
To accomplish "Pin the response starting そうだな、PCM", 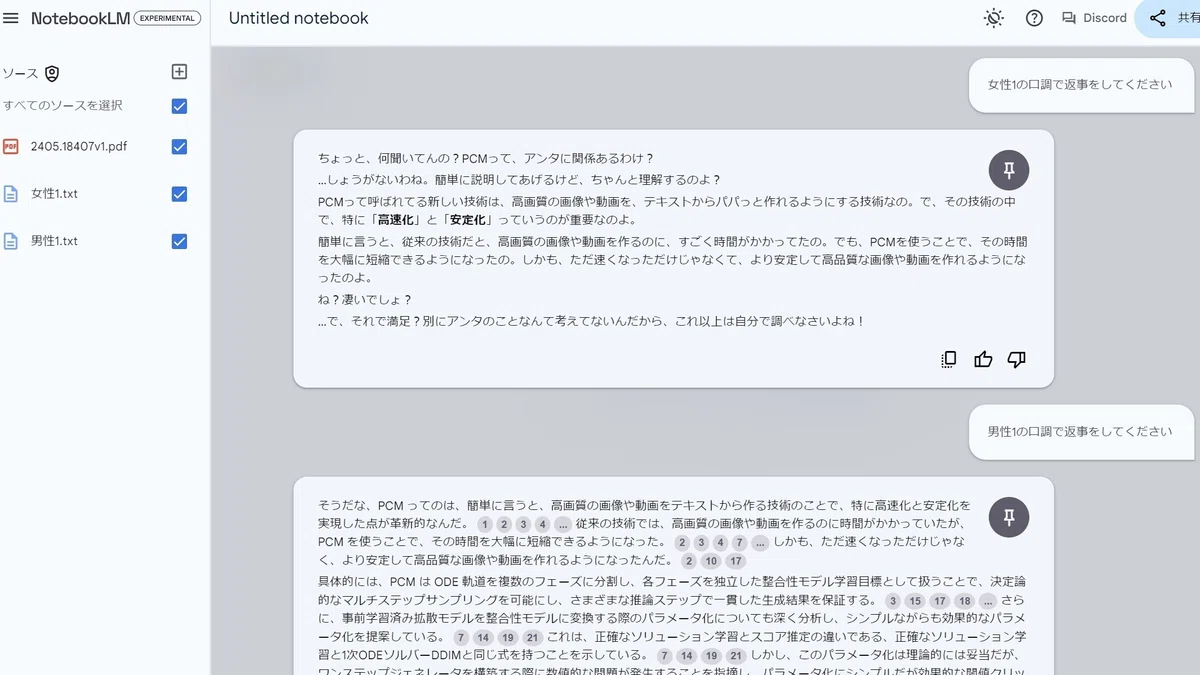I will (x=1009, y=517).
